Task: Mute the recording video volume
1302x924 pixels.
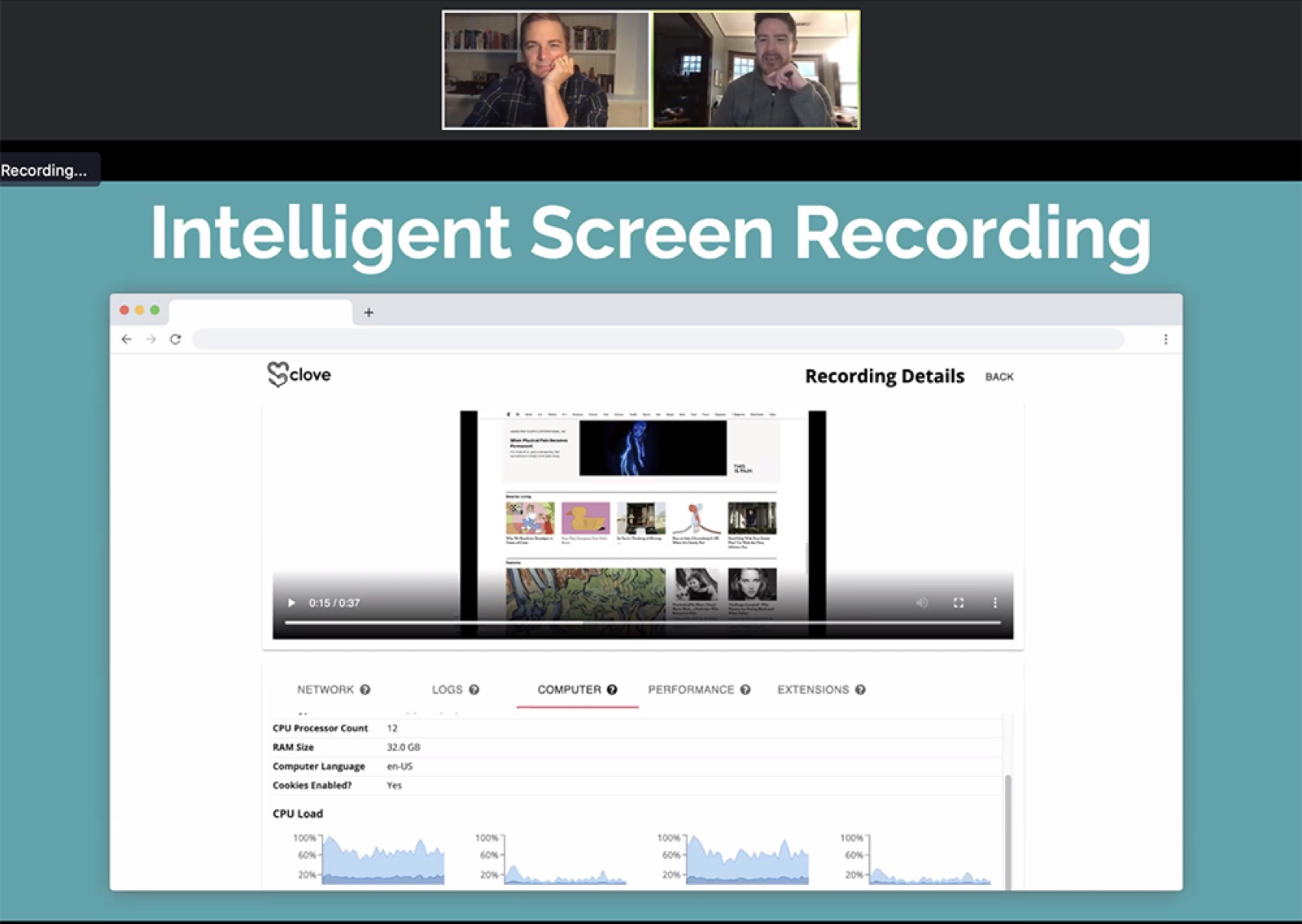Action: pyautogui.click(x=922, y=603)
